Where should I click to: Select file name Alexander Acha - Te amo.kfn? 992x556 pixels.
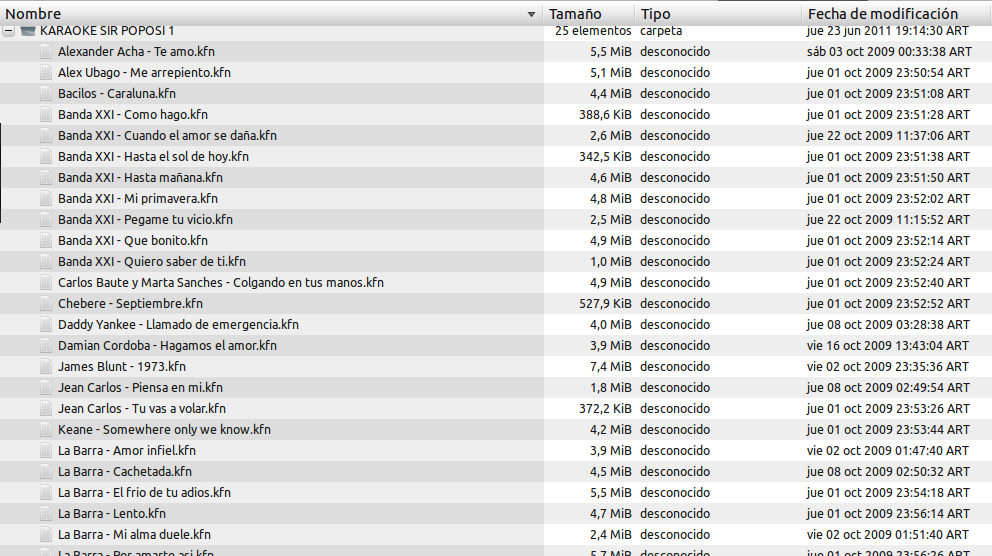click(x=136, y=52)
